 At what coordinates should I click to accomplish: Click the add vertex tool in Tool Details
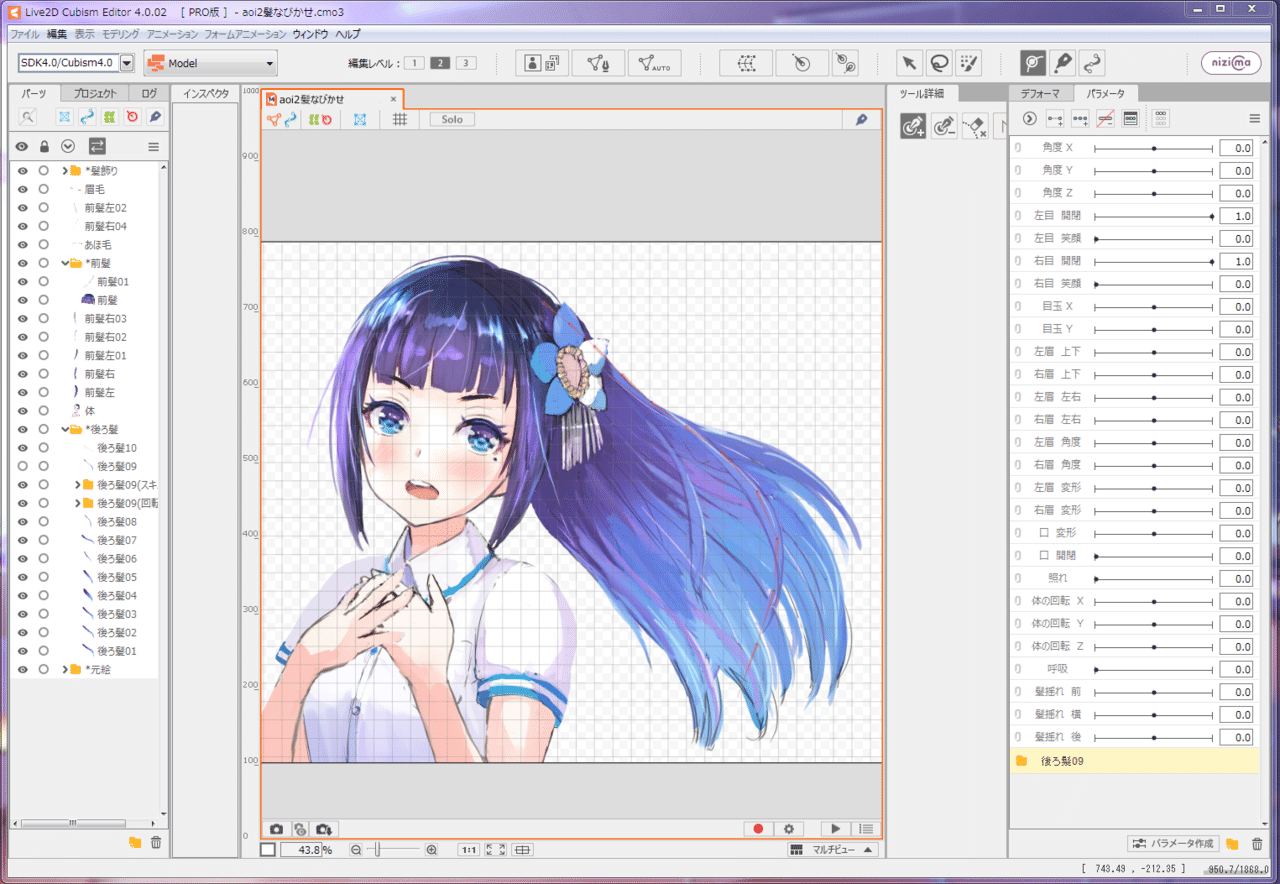(912, 125)
